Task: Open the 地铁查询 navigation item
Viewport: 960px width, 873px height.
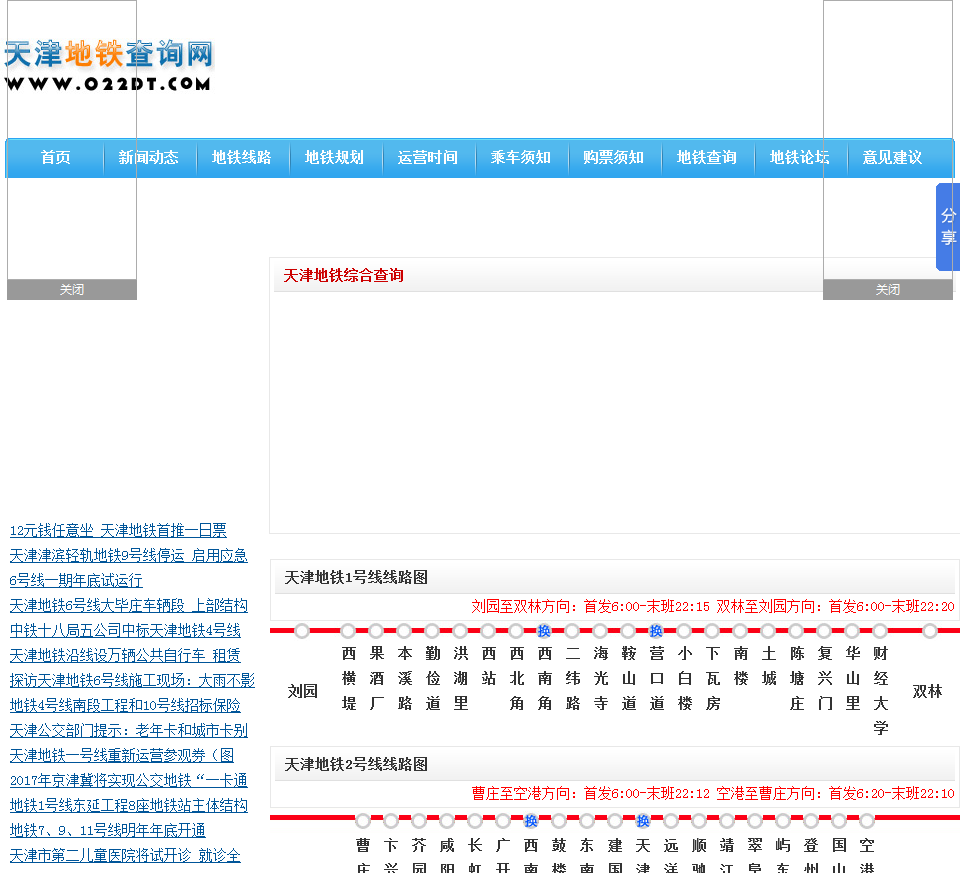Action: pyautogui.click(x=707, y=157)
